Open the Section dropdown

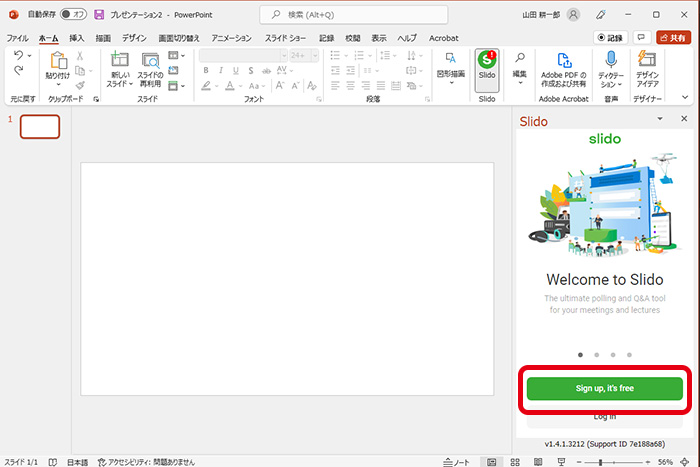(176, 85)
